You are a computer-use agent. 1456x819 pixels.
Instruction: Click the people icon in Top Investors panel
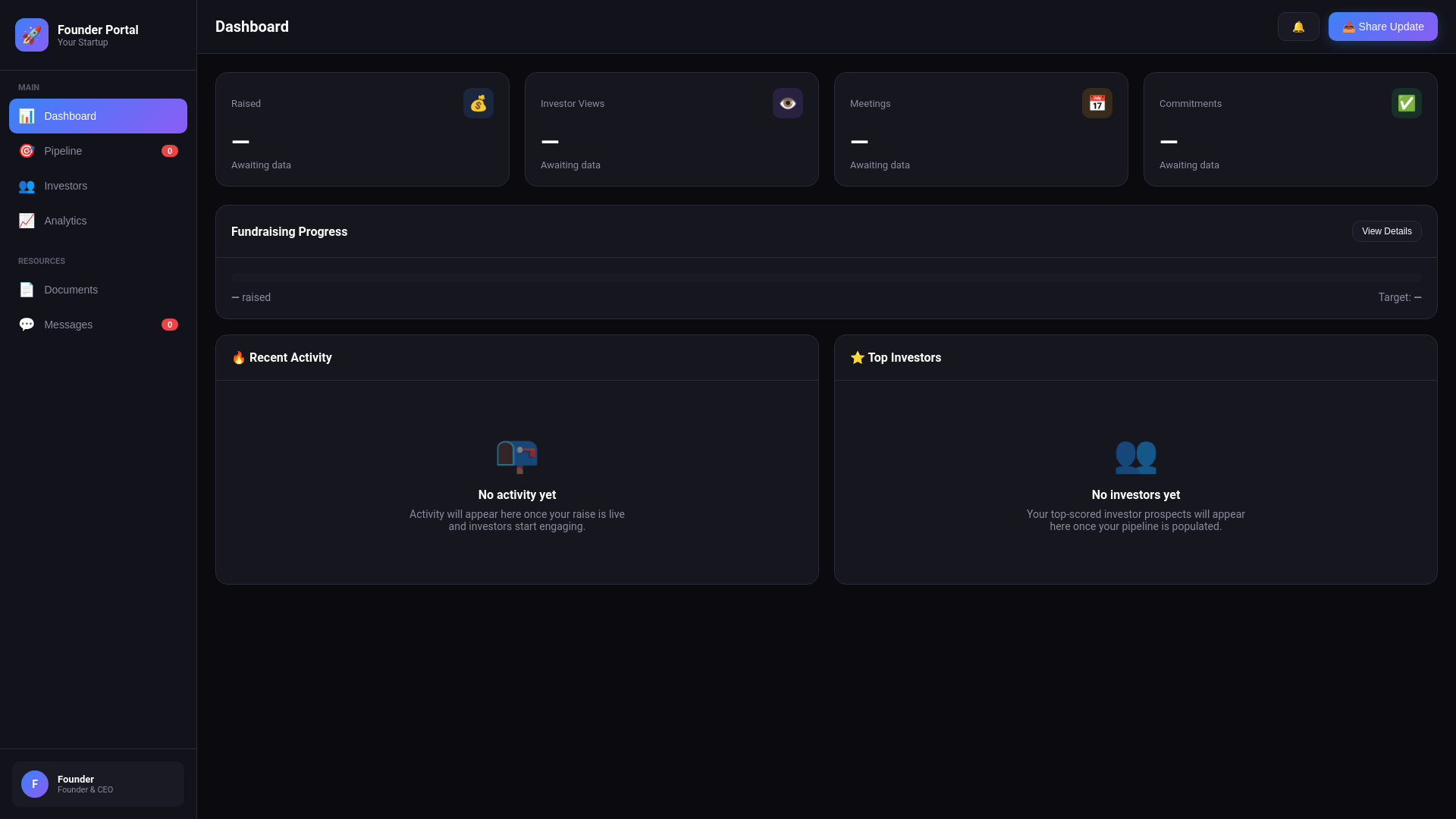click(x=1136, y=456)
